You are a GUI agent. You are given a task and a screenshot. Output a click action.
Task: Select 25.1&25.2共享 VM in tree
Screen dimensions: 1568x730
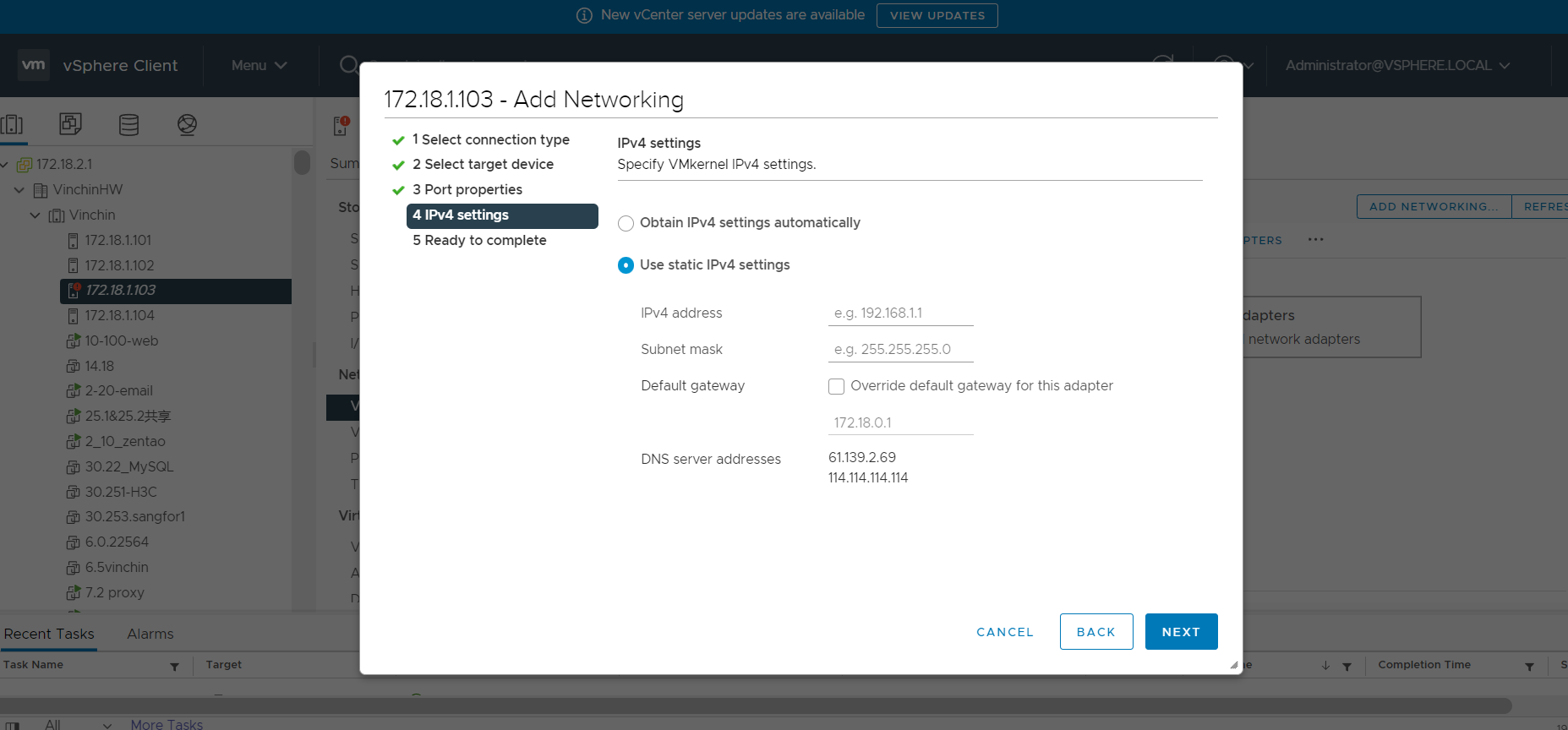click(128, 417)
